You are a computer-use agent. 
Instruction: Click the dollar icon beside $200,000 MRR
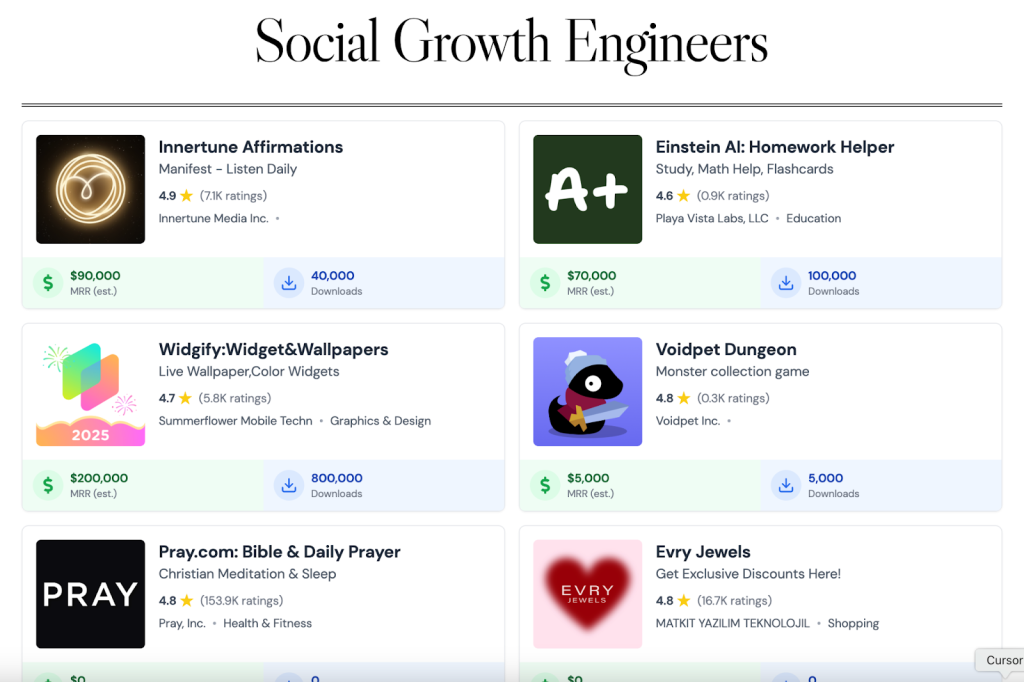coord(48,485)
